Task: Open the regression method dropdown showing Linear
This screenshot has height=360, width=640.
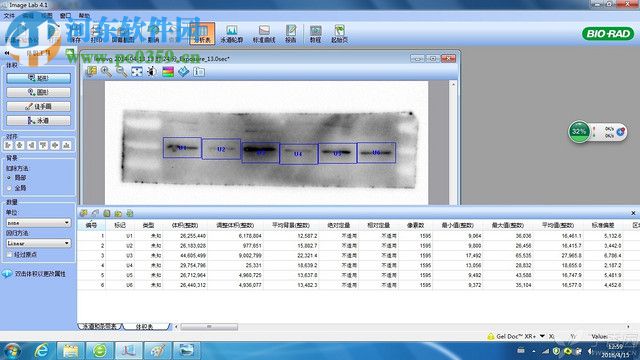Action: (38, 243)
